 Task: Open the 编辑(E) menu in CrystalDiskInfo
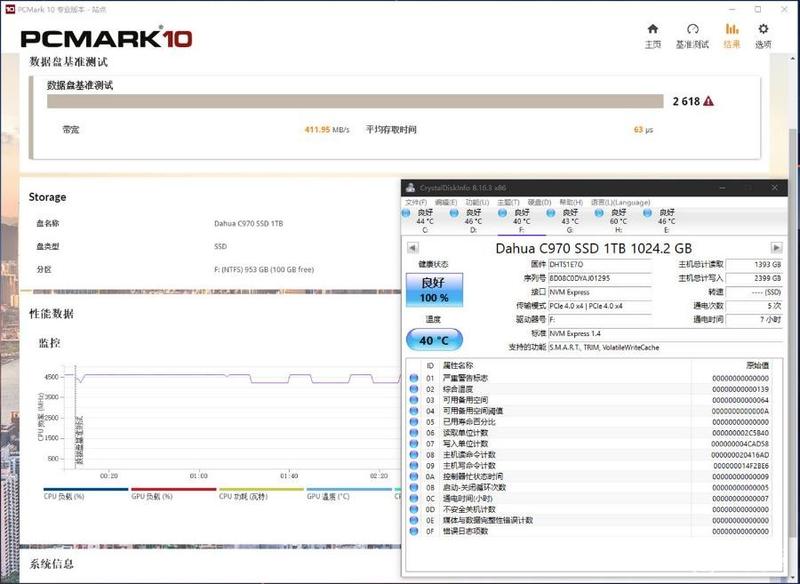tap(445, 202)
